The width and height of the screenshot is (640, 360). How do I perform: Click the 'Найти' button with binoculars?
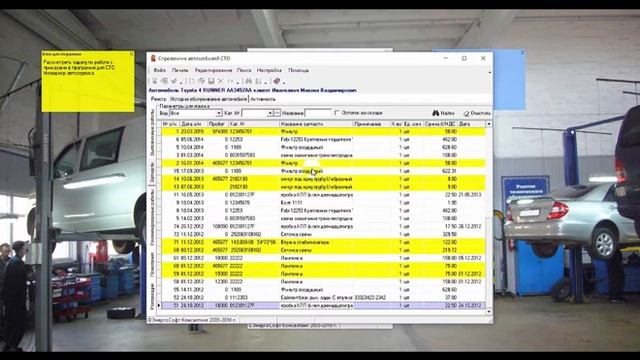point(443,113)
